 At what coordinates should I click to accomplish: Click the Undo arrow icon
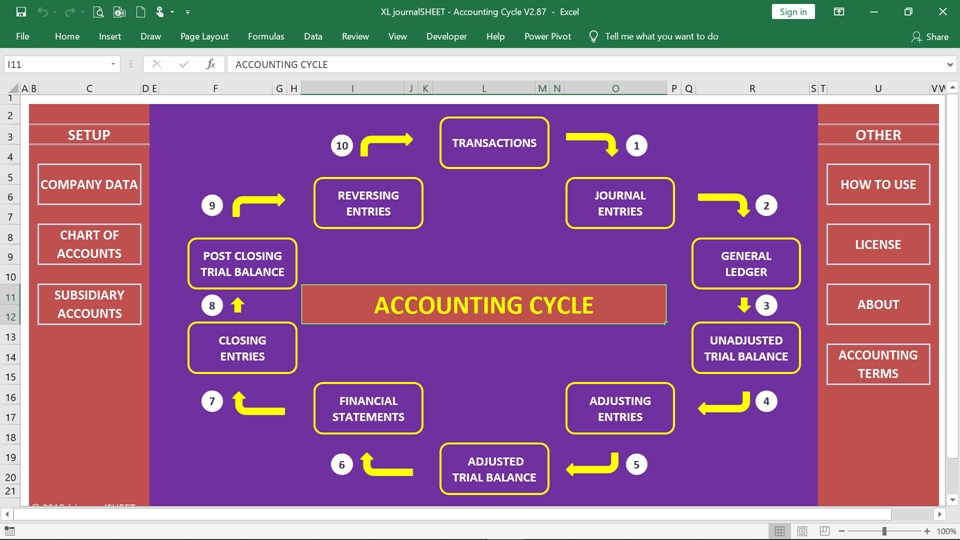coord(42,12)
